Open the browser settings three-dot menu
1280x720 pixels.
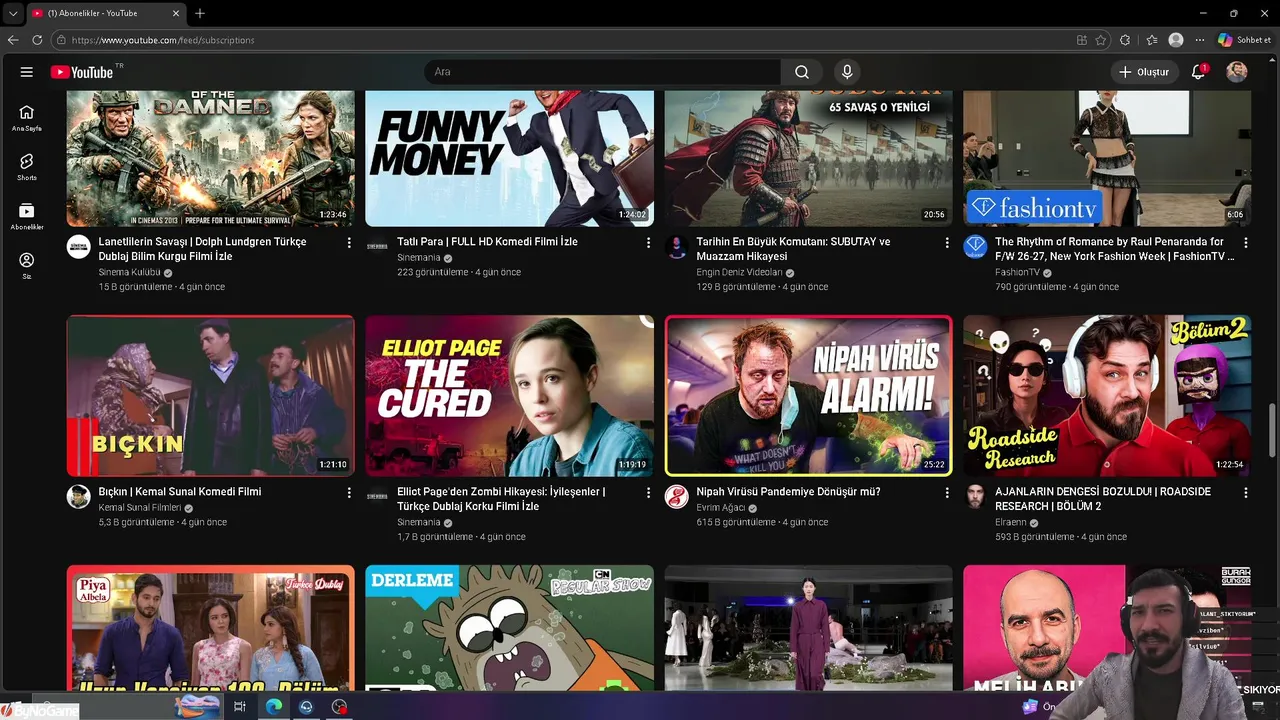(x=1200, y=40)
